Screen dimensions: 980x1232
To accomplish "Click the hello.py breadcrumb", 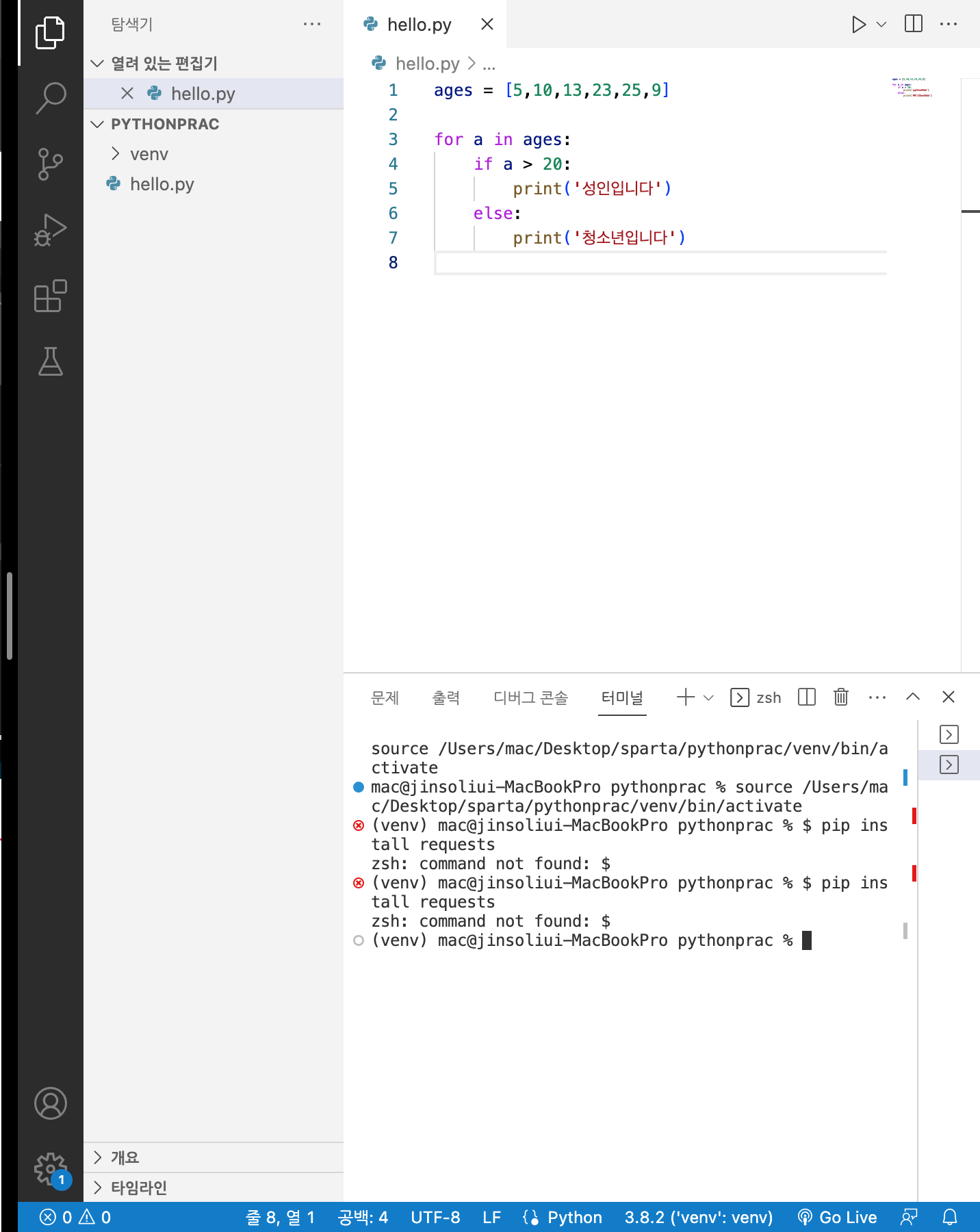I will click(427, 64).
